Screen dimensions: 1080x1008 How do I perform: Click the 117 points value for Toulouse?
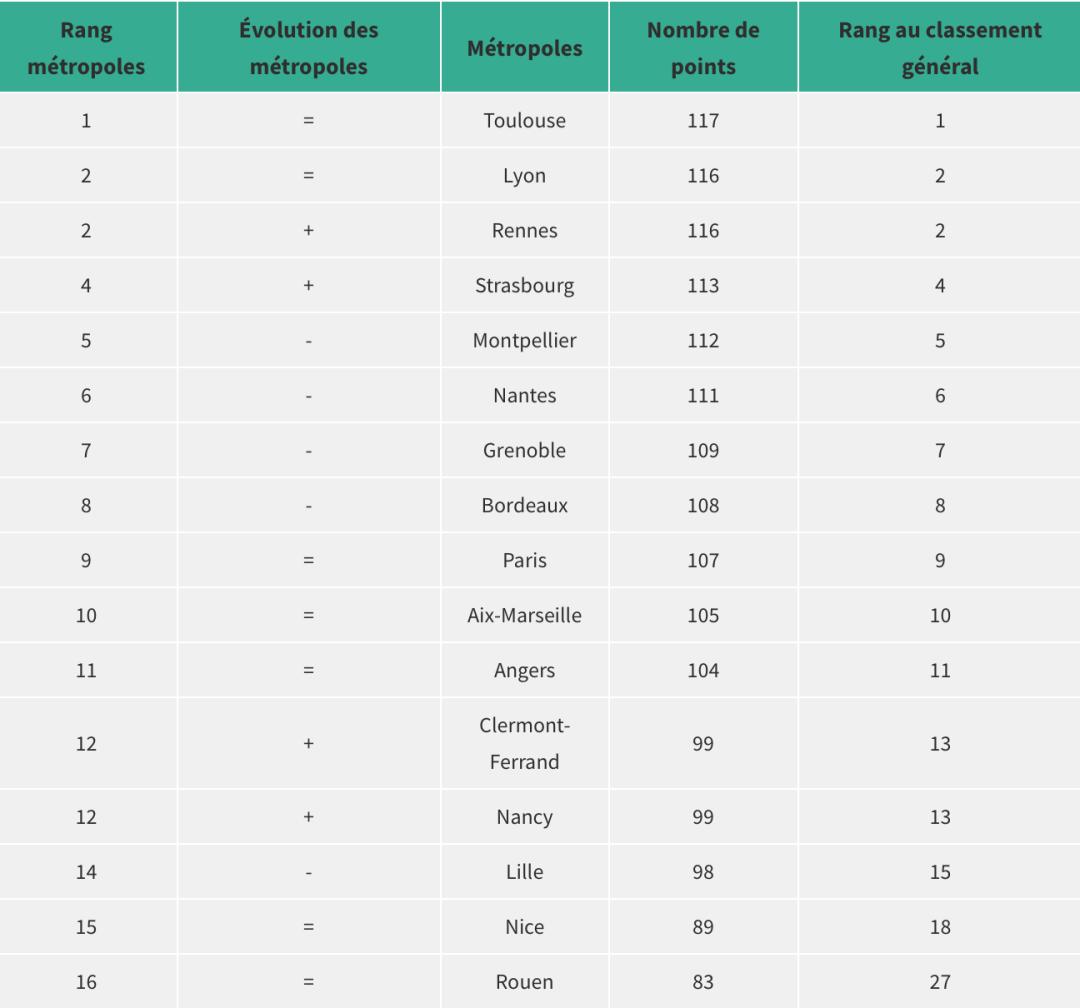(703, 120)
